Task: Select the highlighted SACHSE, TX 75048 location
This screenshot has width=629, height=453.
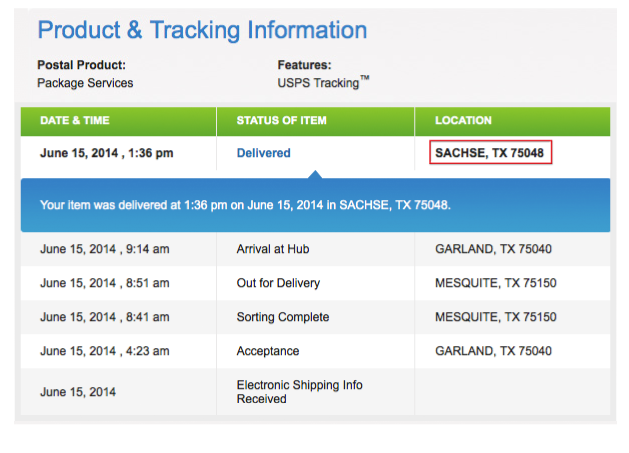Action: point(490,152)
